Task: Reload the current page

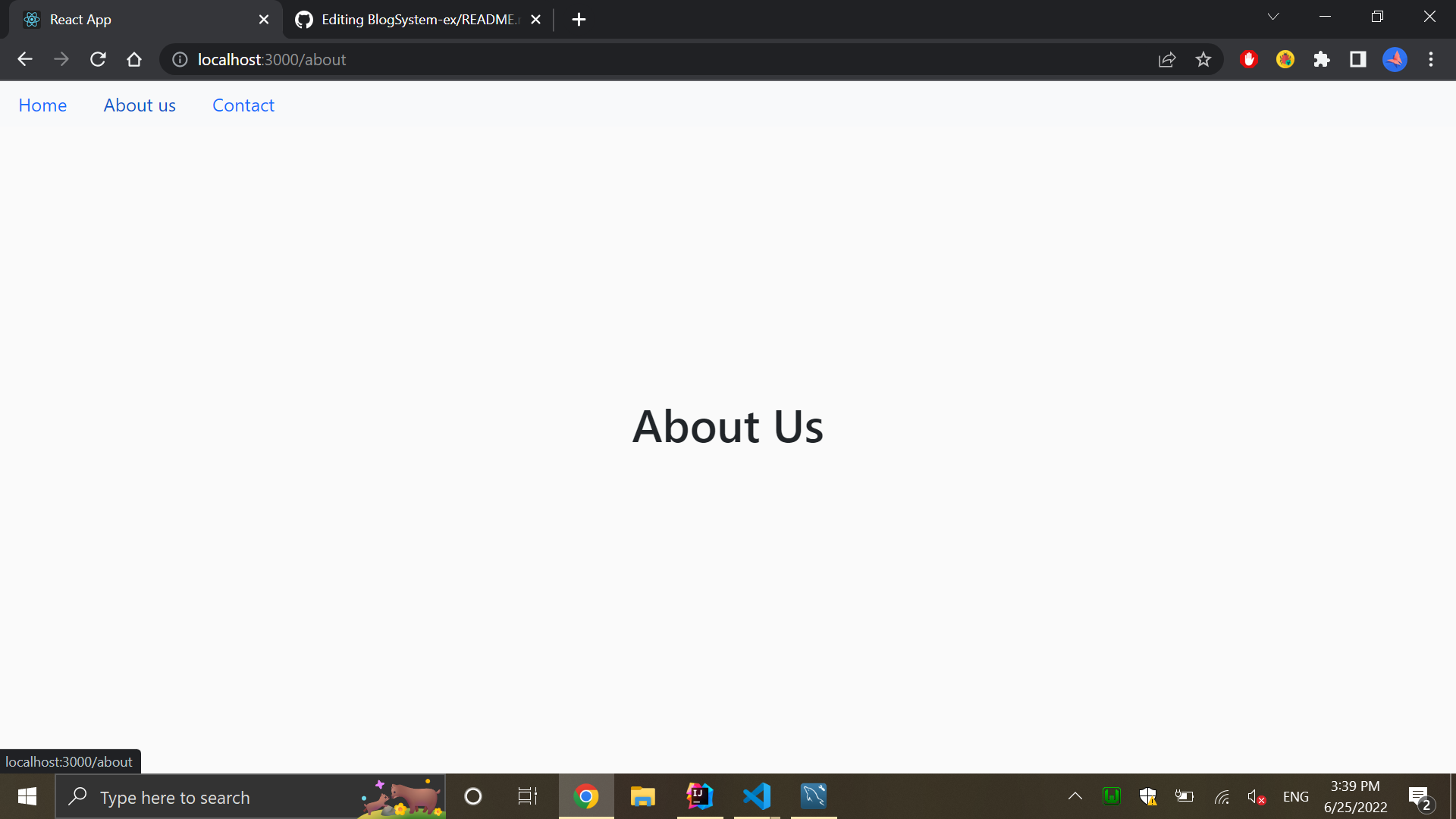Action: pos(98,59)
